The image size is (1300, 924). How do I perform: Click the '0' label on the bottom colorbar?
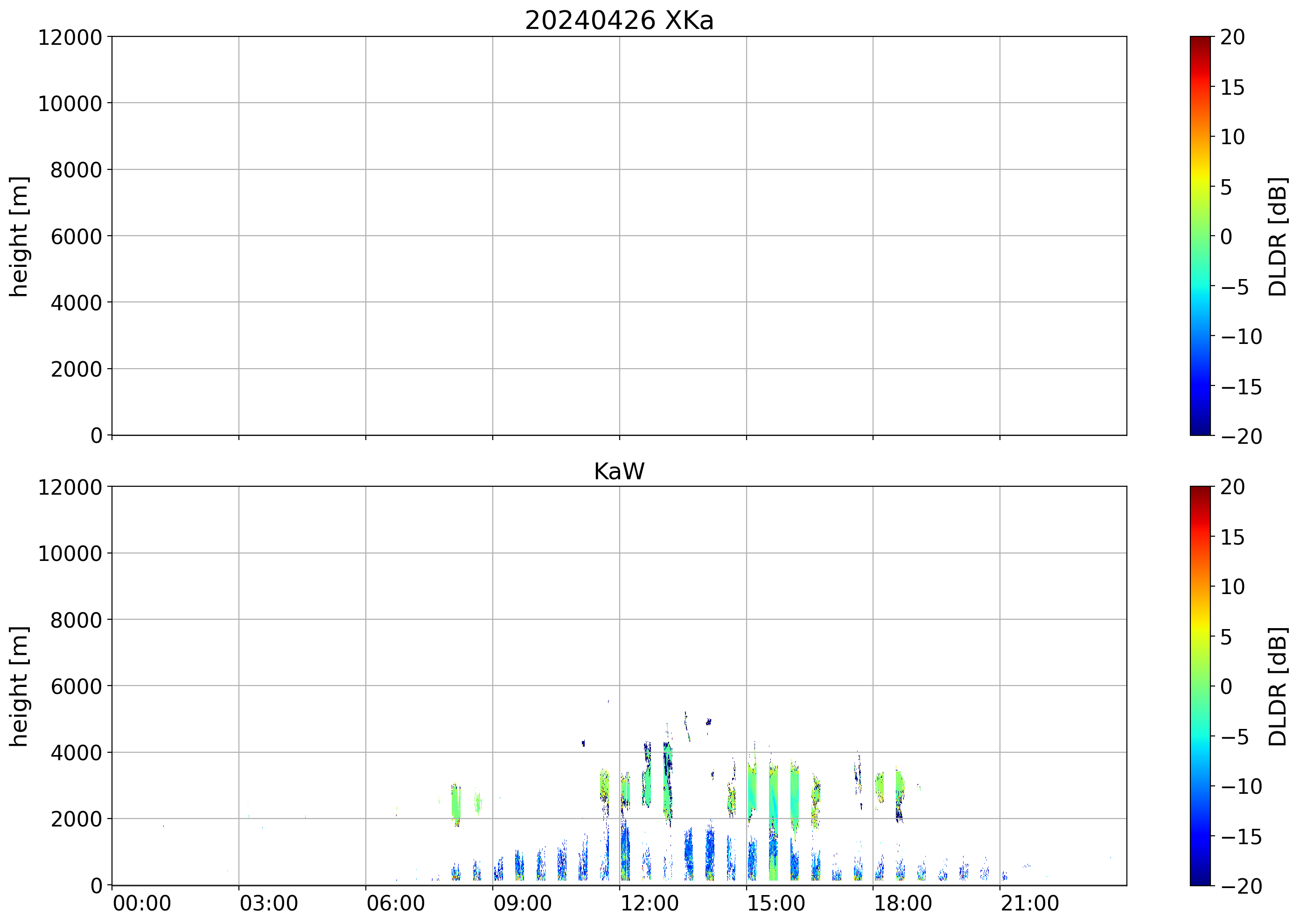point(1226,686)
